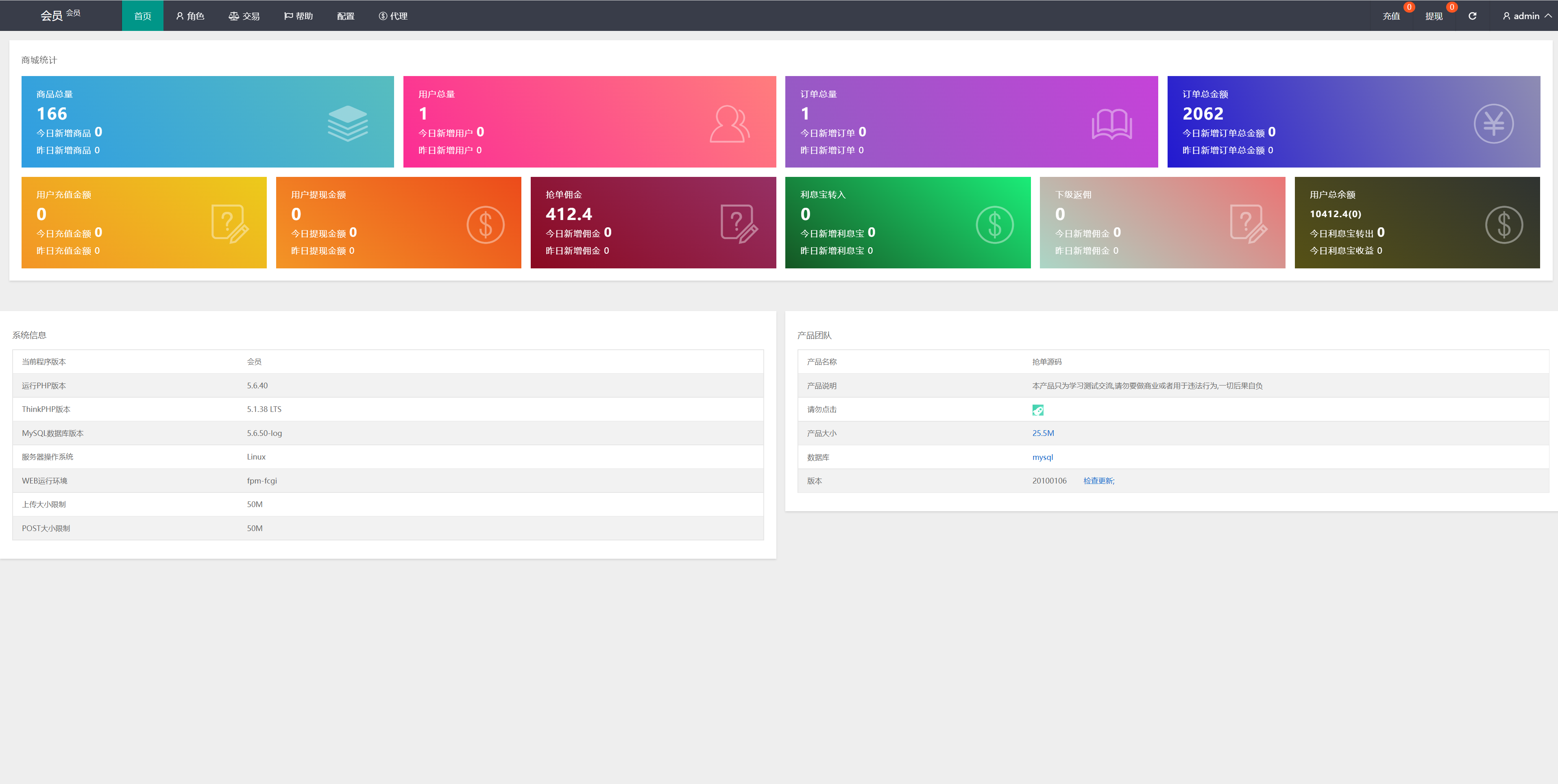This screenshot has height=784, width=1558.
Task: Click the book icon on 订单总量
Action: (x=1113, y=122)
